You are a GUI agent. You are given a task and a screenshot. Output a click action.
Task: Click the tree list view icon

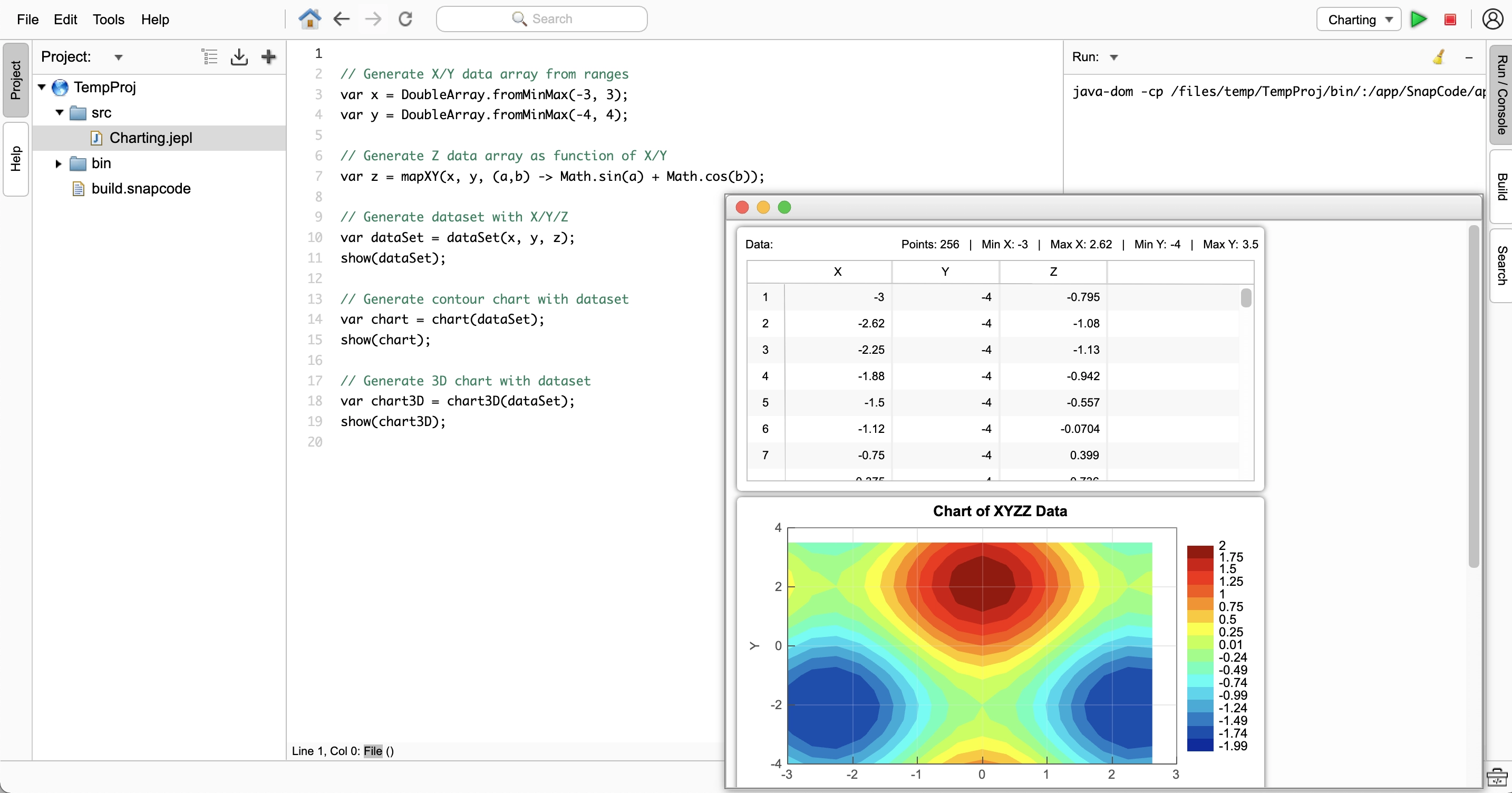[209, 57]
